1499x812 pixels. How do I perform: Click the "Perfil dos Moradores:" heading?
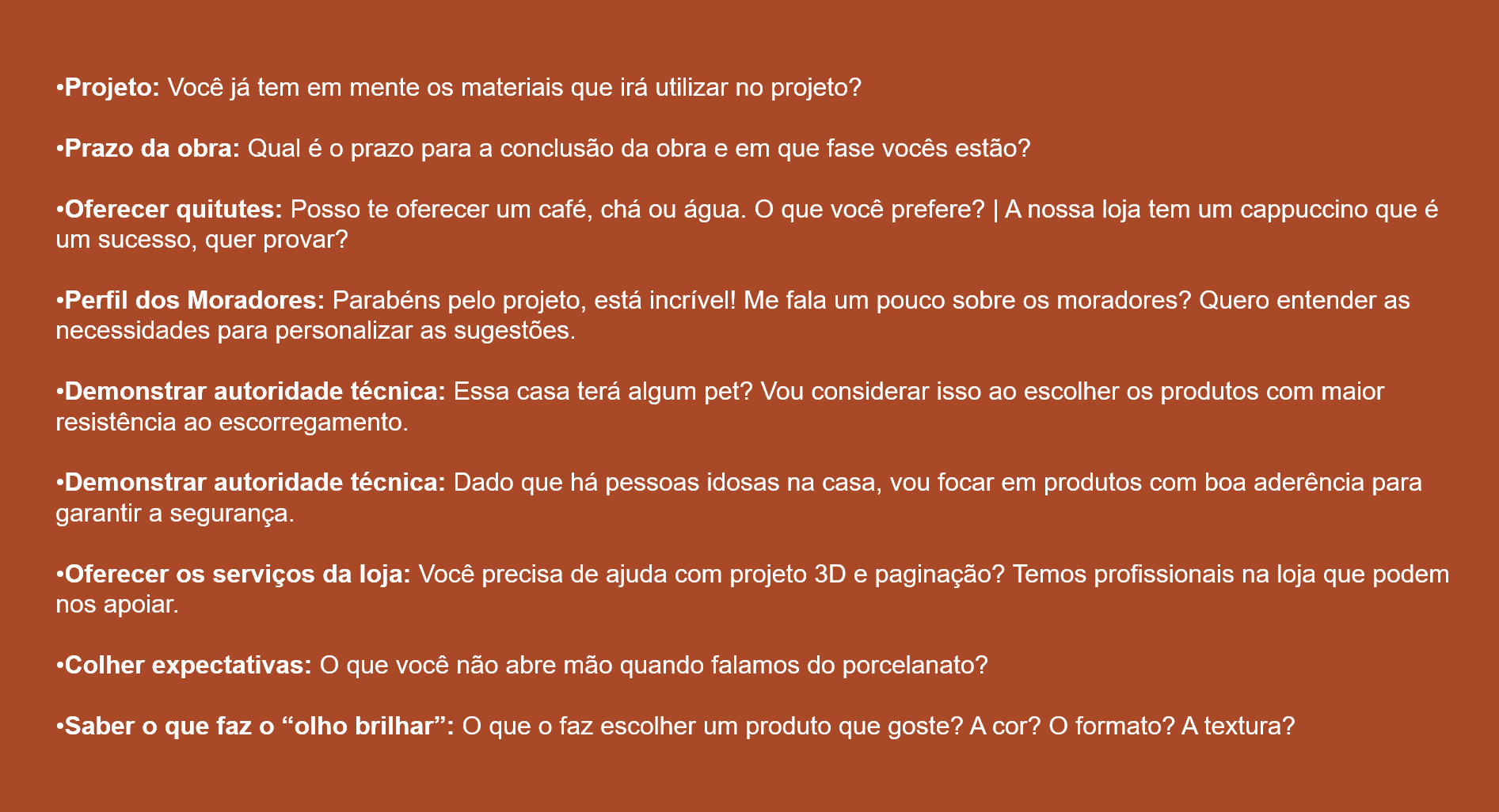(194, 301)
